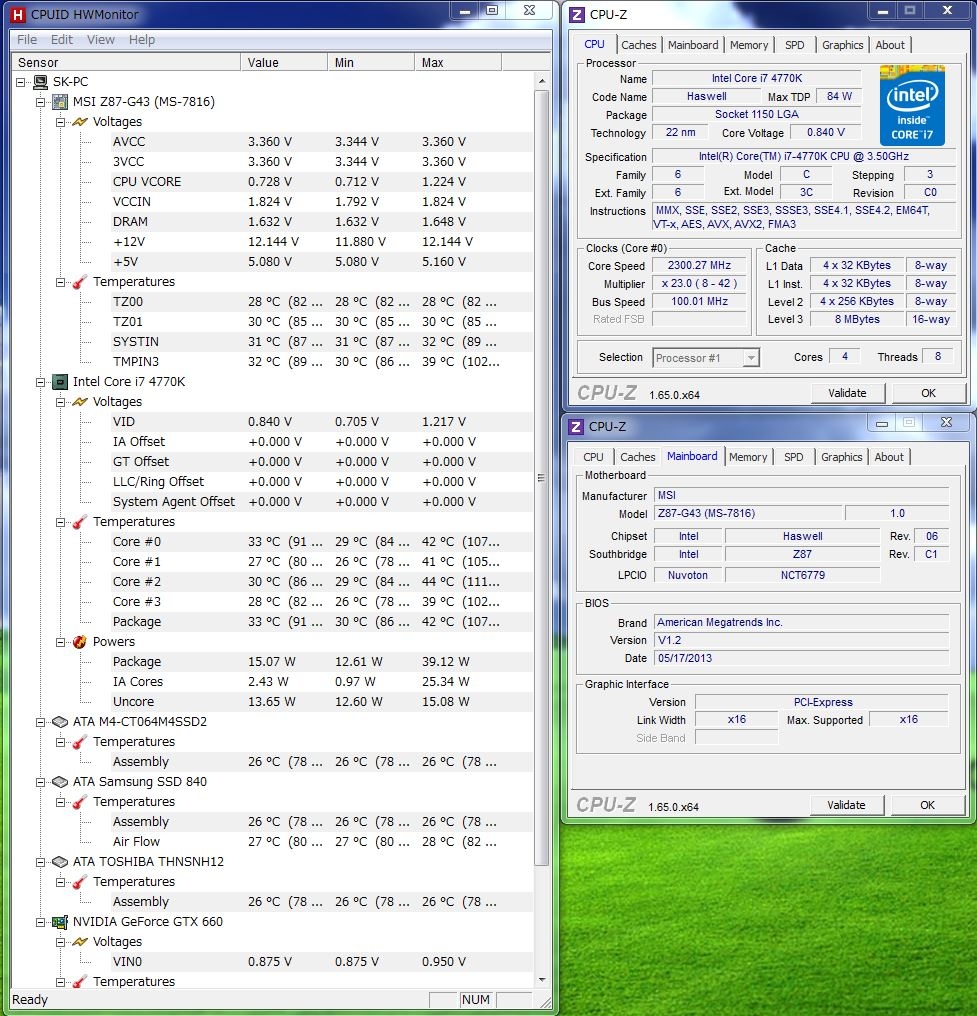Collapse the Intel Core i7 4770K node
The width and height of the screenshot is (977, 1016).
click(x=41, y=382)
